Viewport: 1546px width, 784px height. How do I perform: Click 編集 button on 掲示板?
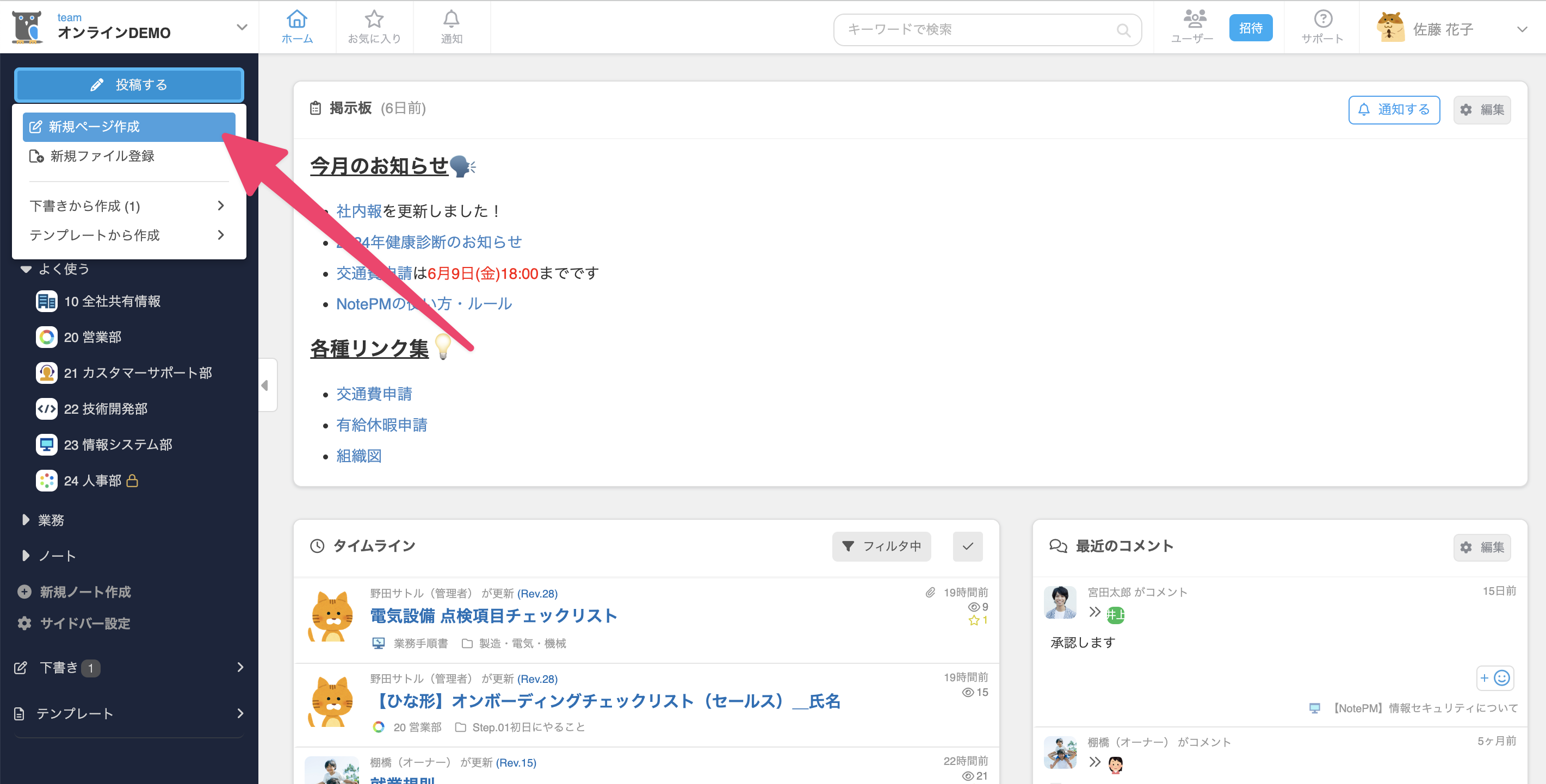(1482, 110)
